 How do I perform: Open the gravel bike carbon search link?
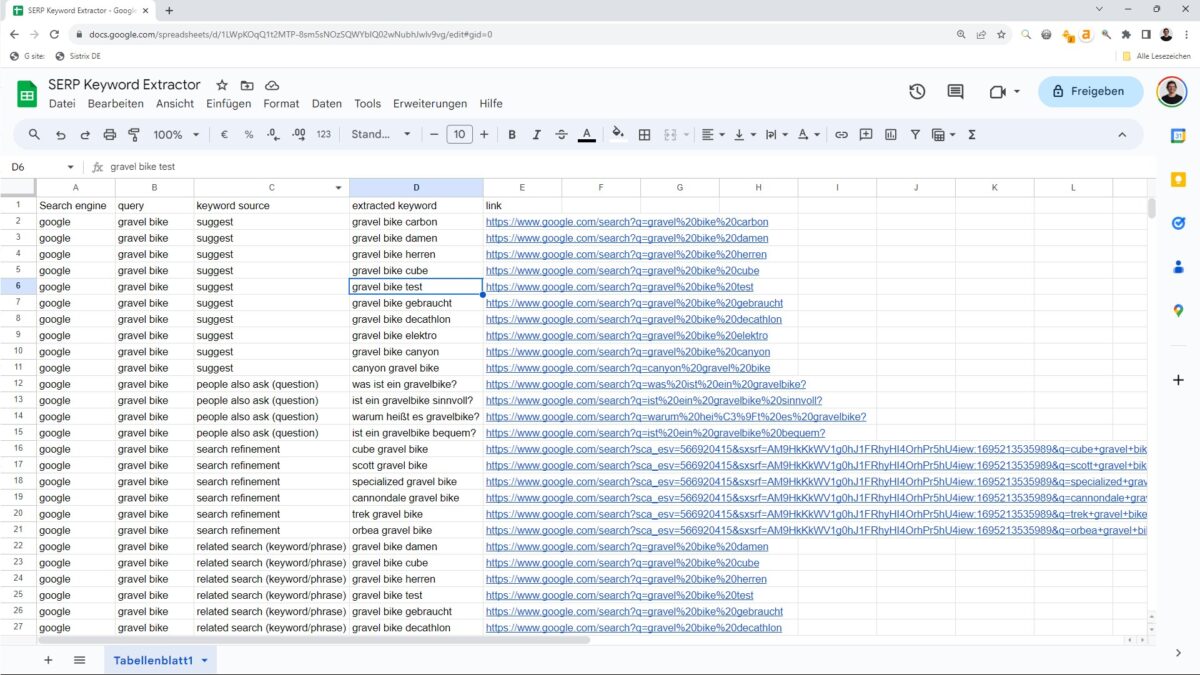click(x=627, y=222)
